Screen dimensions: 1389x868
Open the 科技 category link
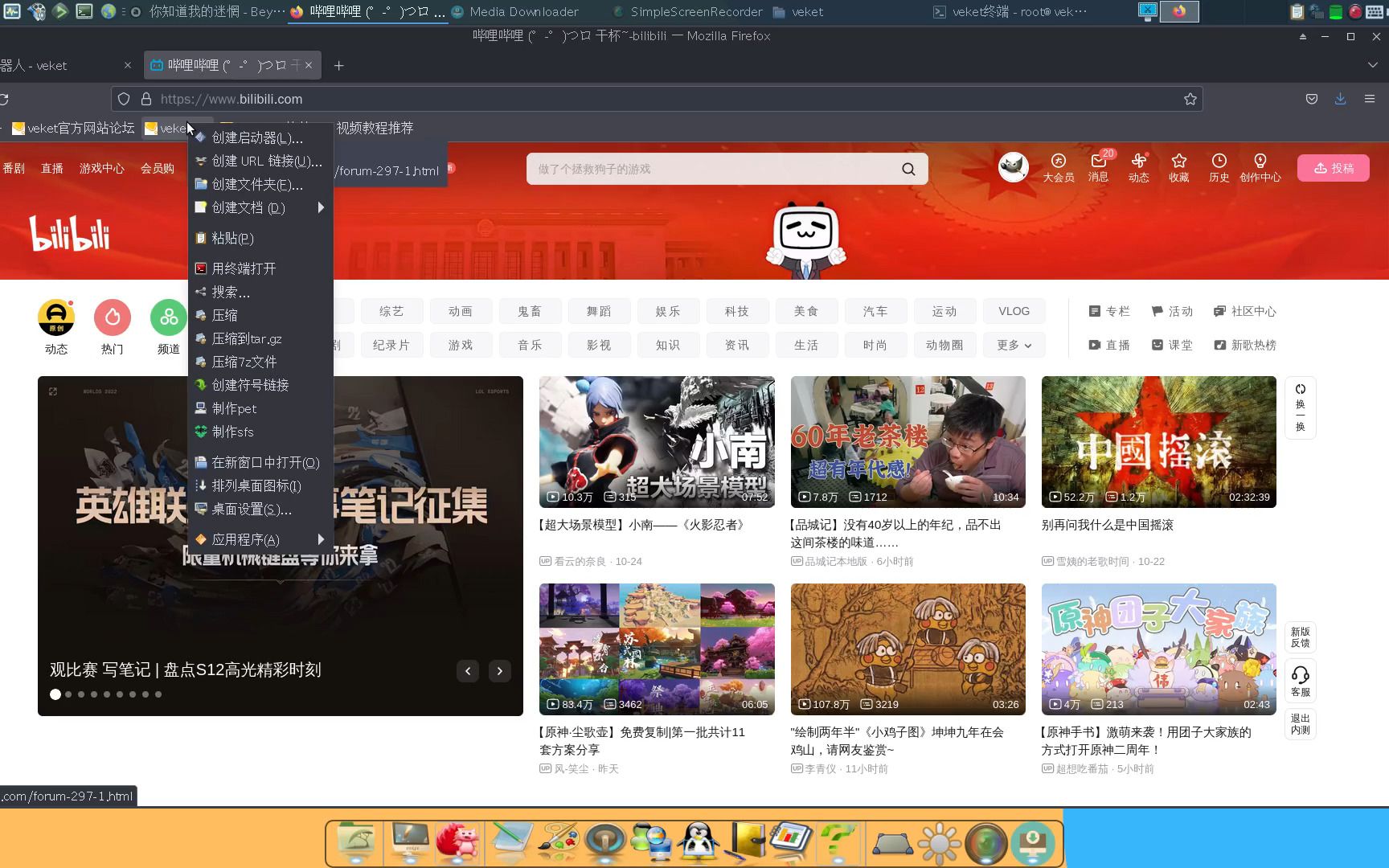(x=737, y=311)
